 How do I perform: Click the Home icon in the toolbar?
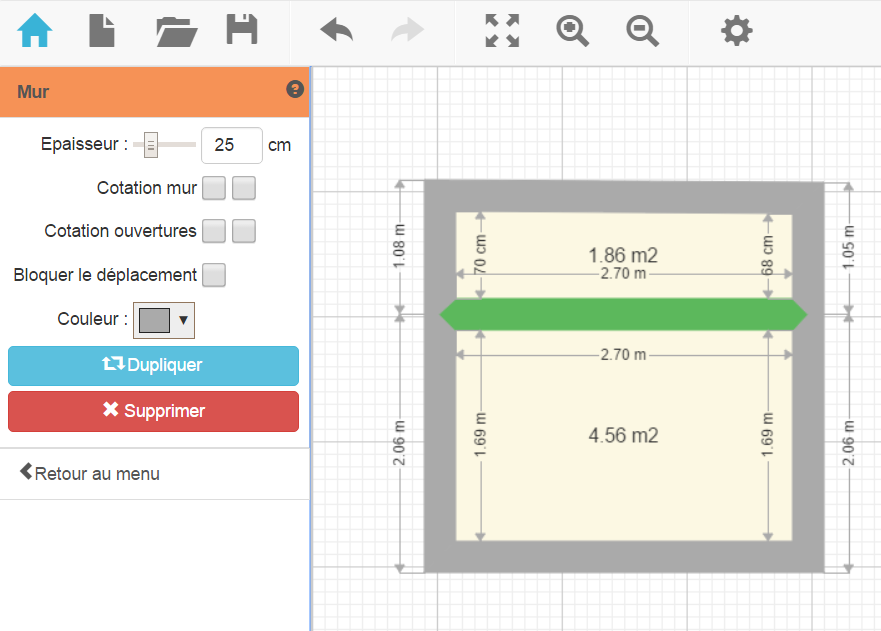pyautogui.click(x=35, y=31)
